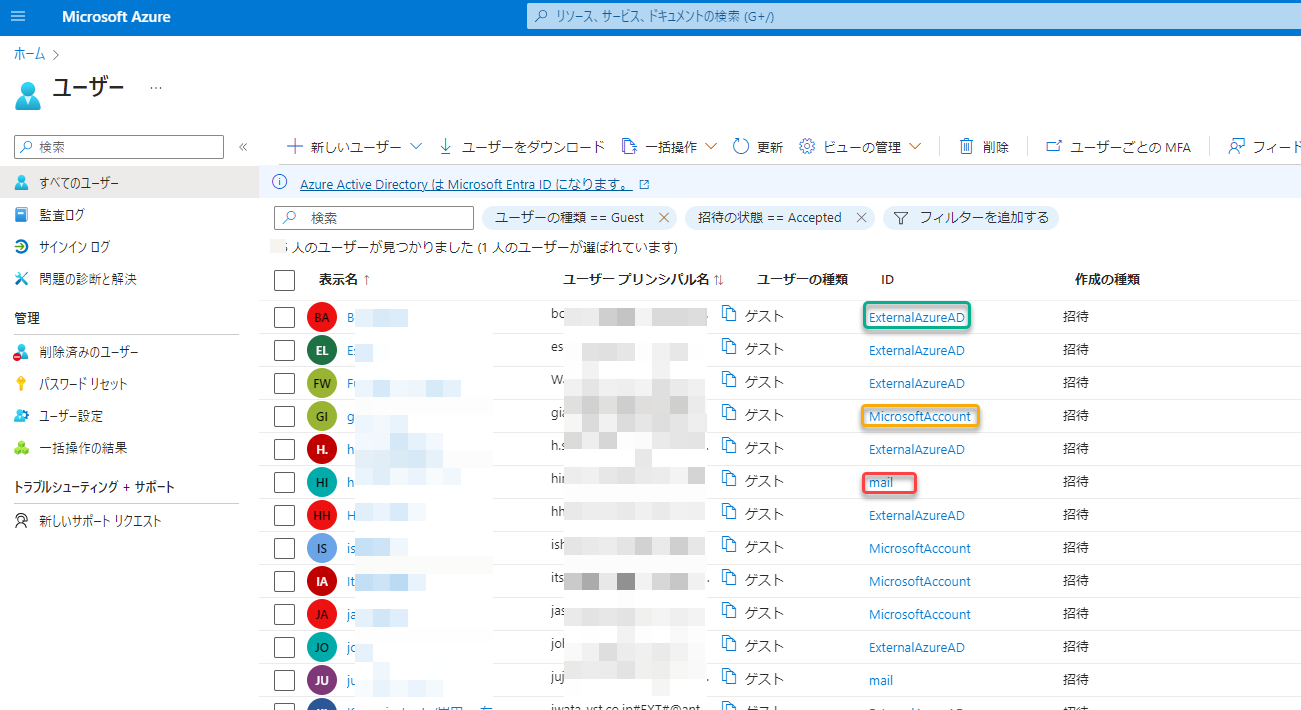1301x710 pixels.
Task: Click the ユーザーをダウンロード button
Action: point(522,146)
